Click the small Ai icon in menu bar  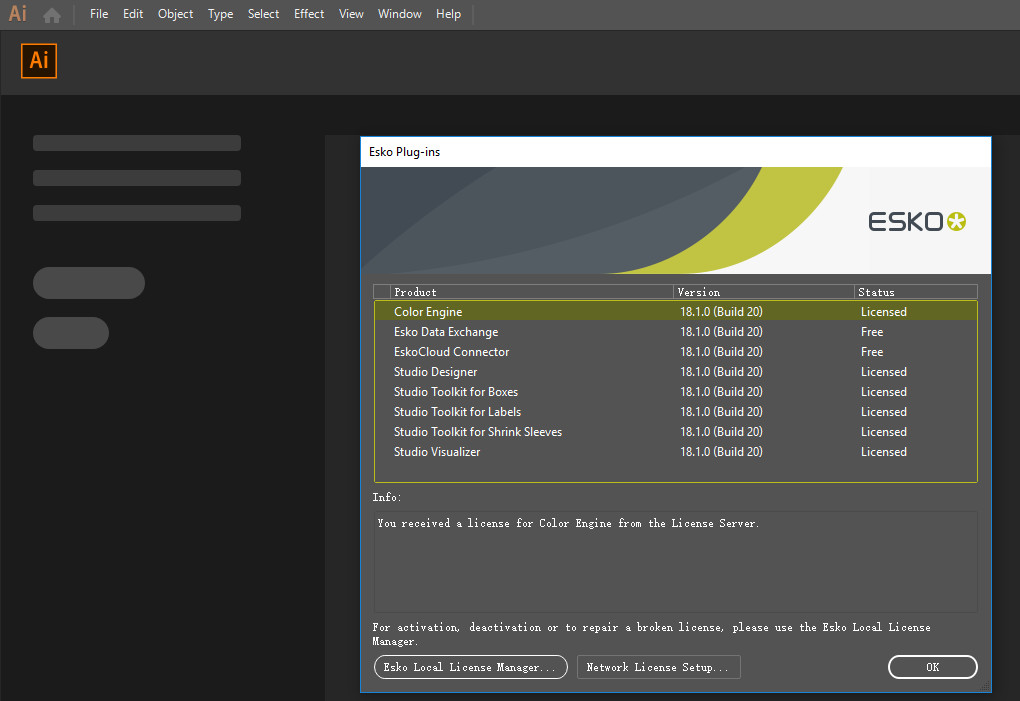pyautogui.click(x=18, y=14)
